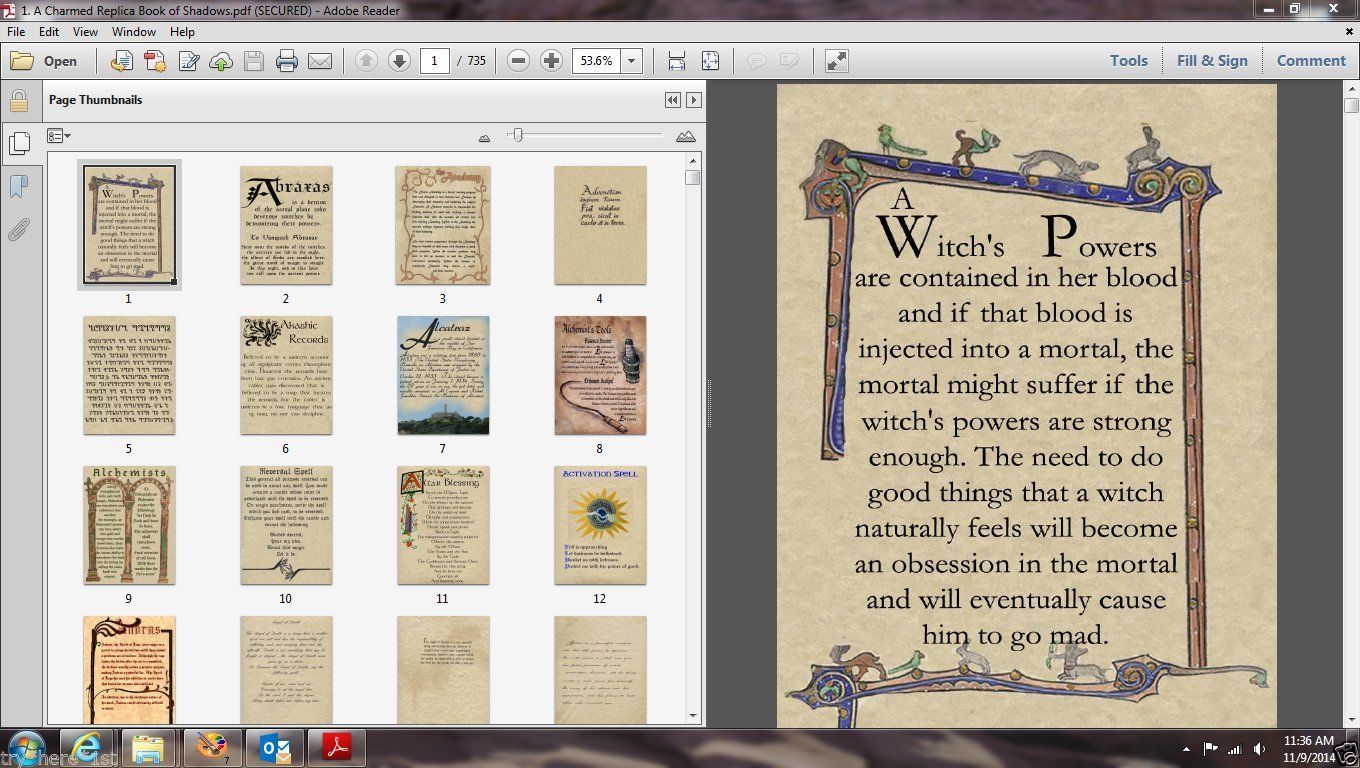Screen dimensions: 1360x768
Task: Click the 53.6% zoom value field
Action: click(x=596, y=61)
